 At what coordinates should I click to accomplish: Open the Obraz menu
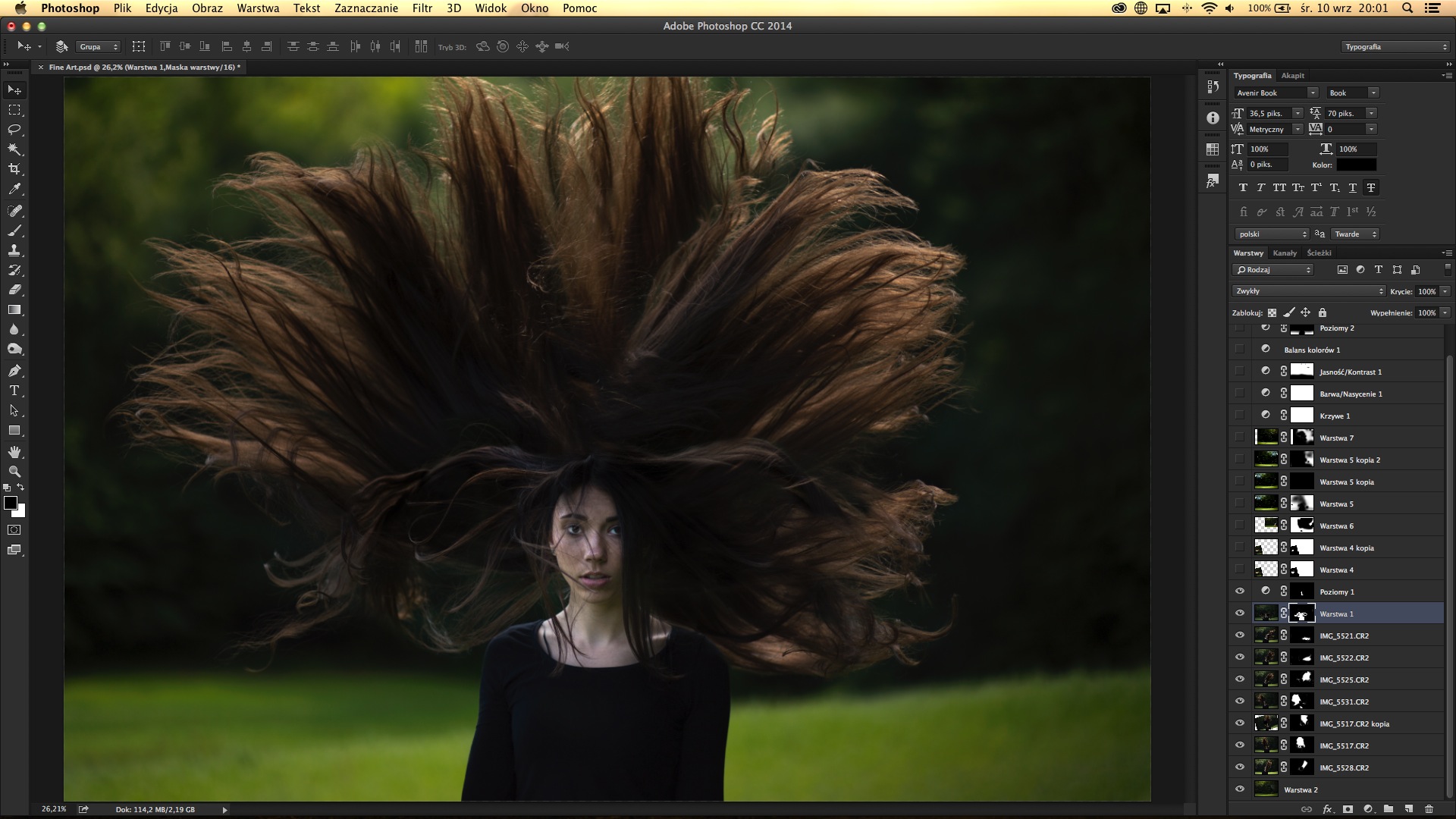point(207,8)
